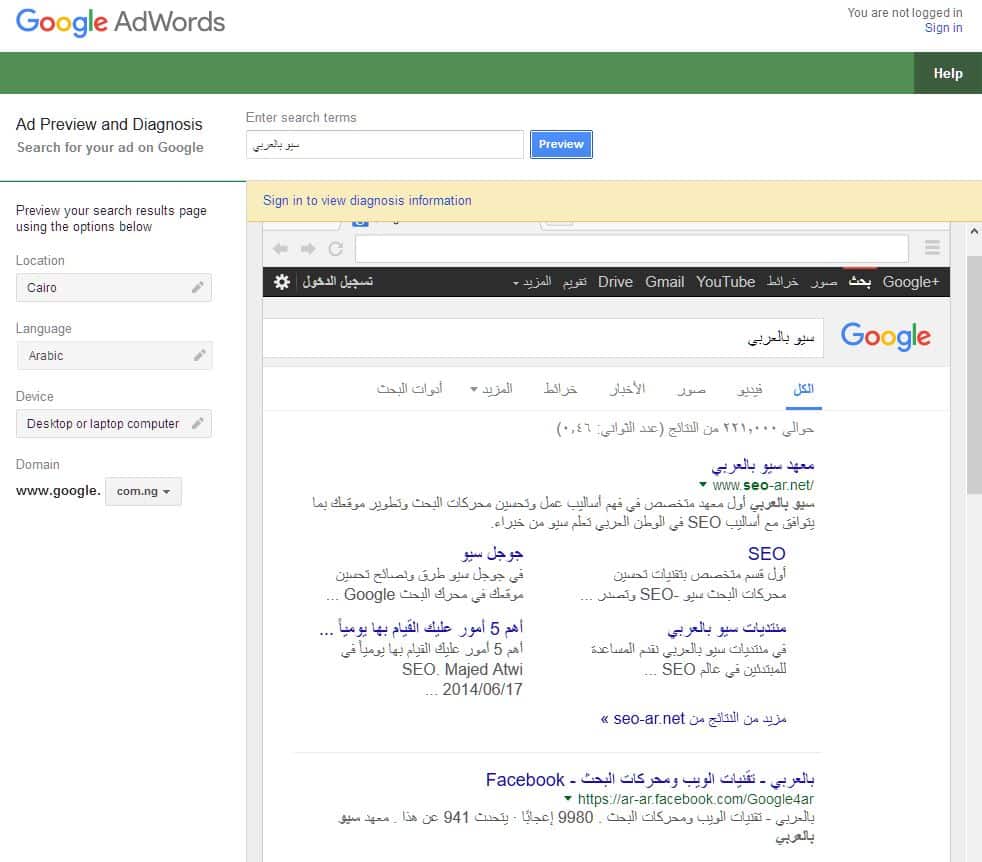Click green arrow beside www.seo-ar.net URL
The image size is (982, 862).
(703, 484)
